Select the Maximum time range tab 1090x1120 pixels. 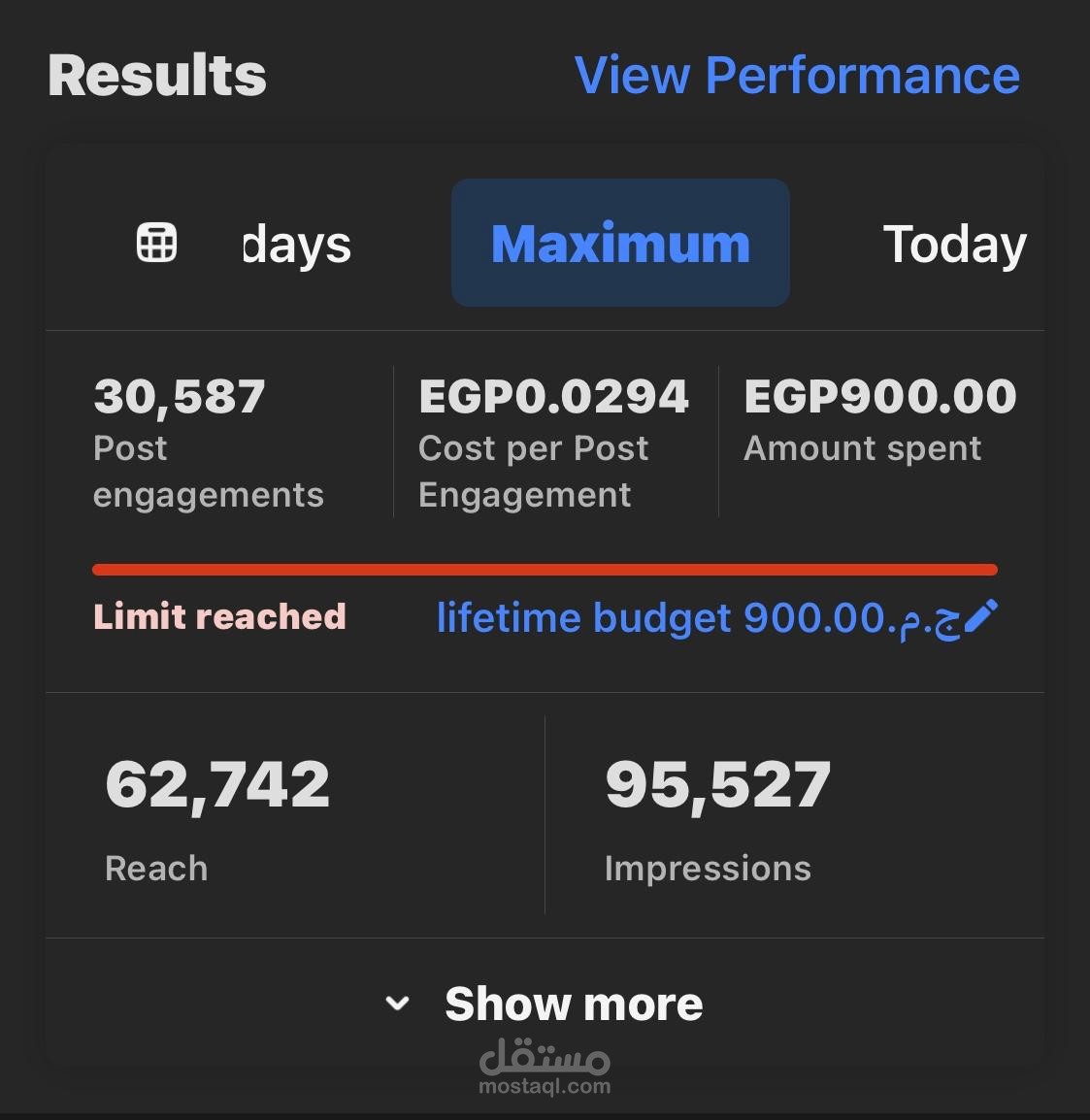point(620,243)
